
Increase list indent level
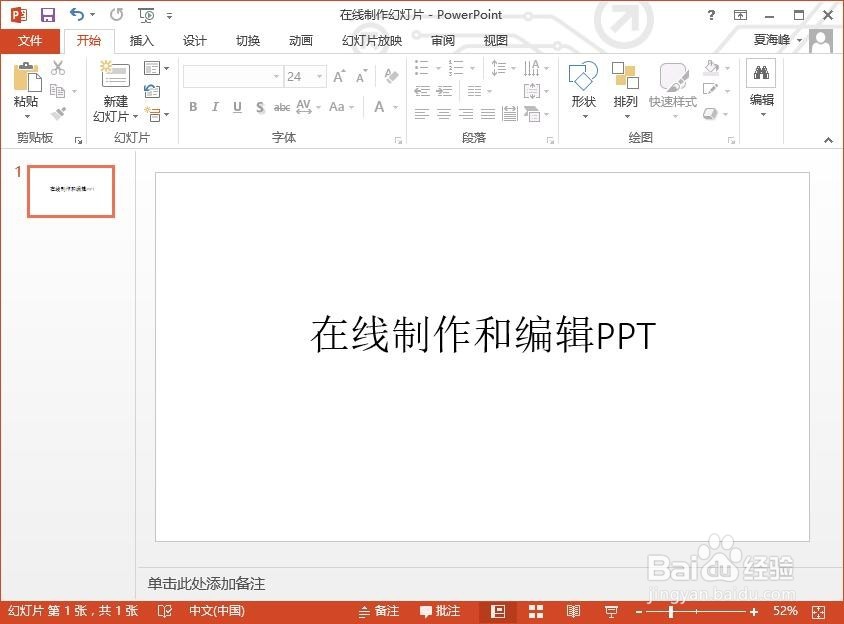tap(444, 91)
